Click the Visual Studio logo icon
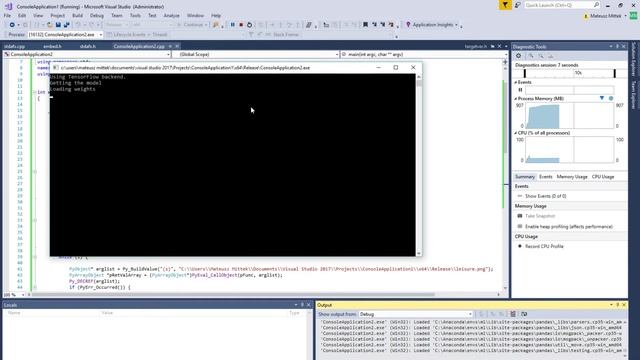This screenshot has width=640, height=360. point(8,6)
